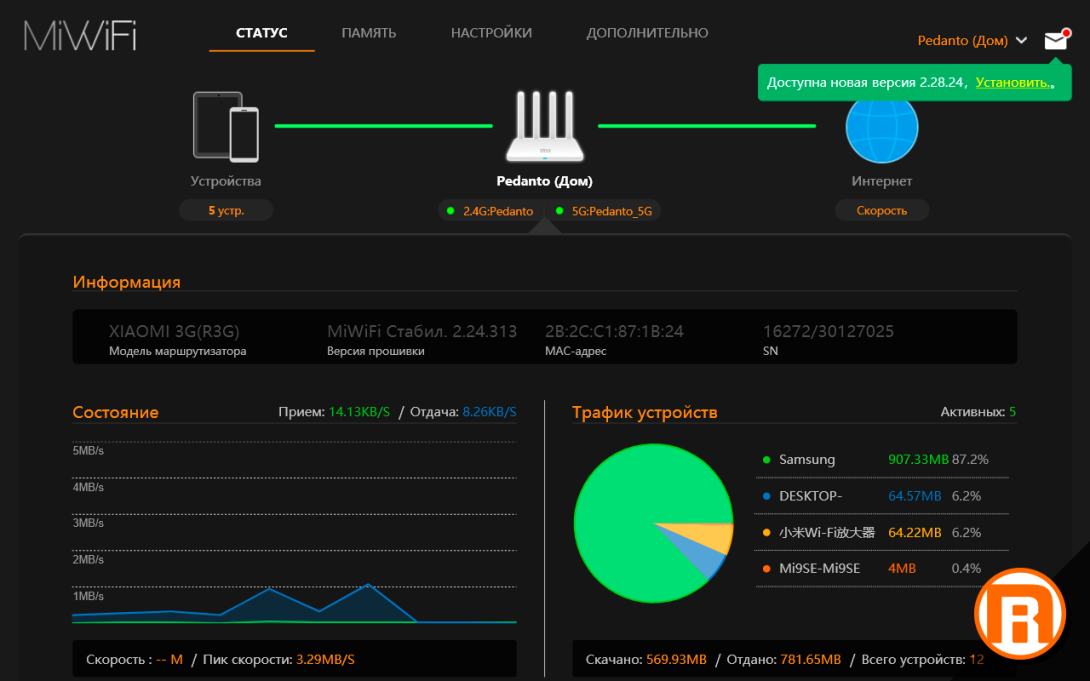Go to the НАСТРОЙКИ tab
Viewport: 1090px width, 681px height.
click(491, 33)
